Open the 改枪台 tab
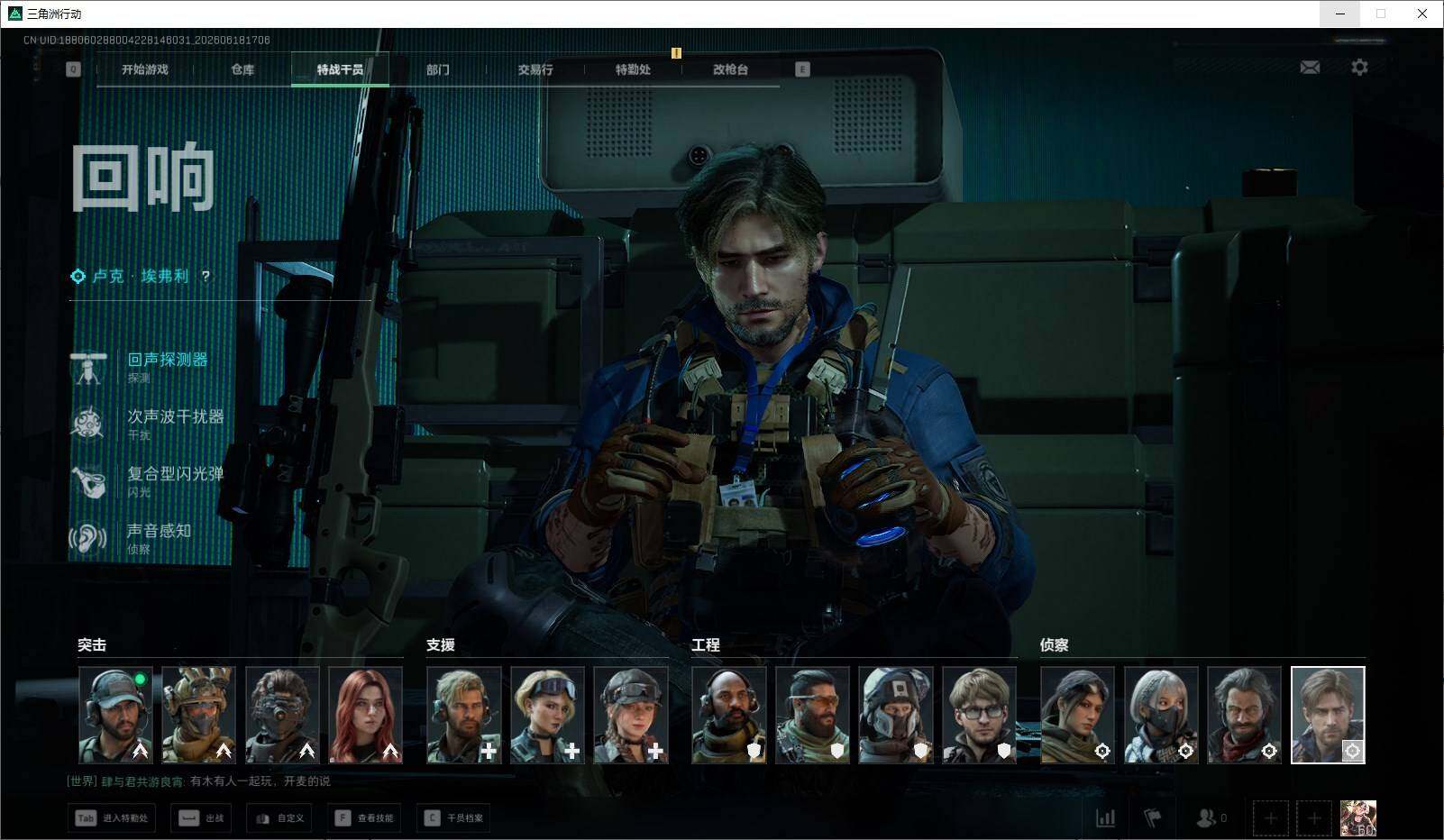The height and width of the screenshot is (840, 1444). pyautogui.click(x=730, y=69)
